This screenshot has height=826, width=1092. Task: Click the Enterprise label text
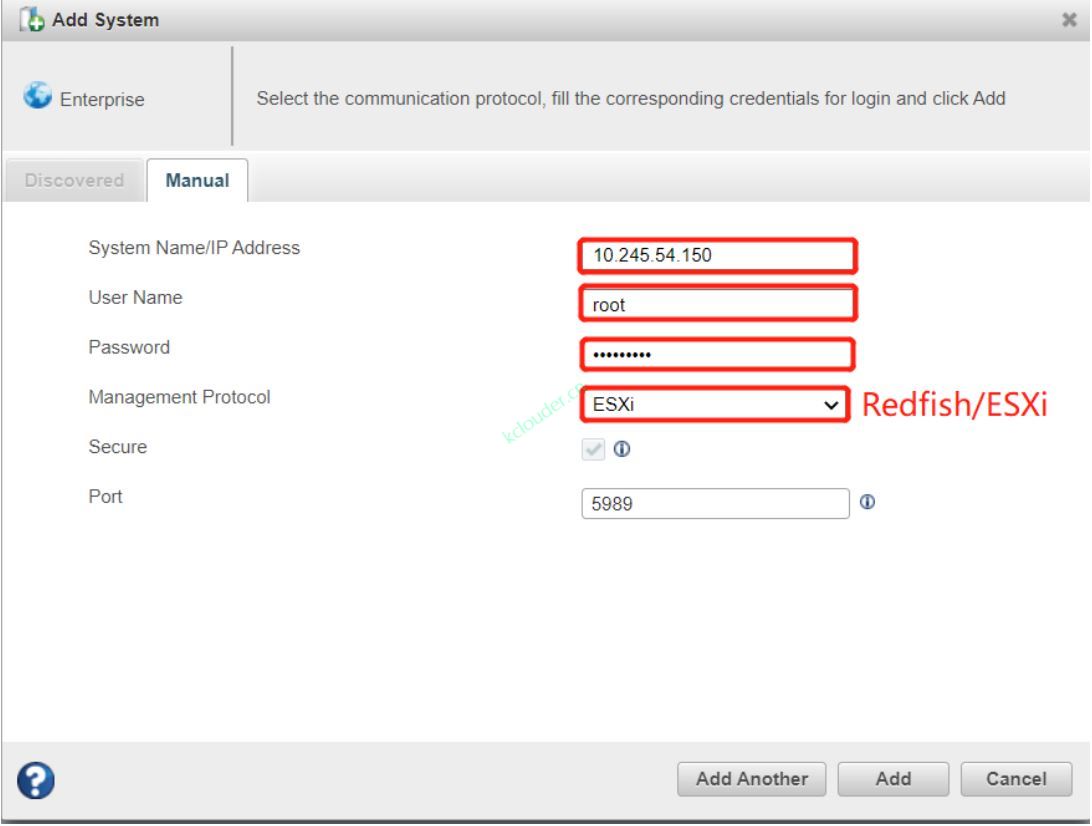[x=102, y=100]
